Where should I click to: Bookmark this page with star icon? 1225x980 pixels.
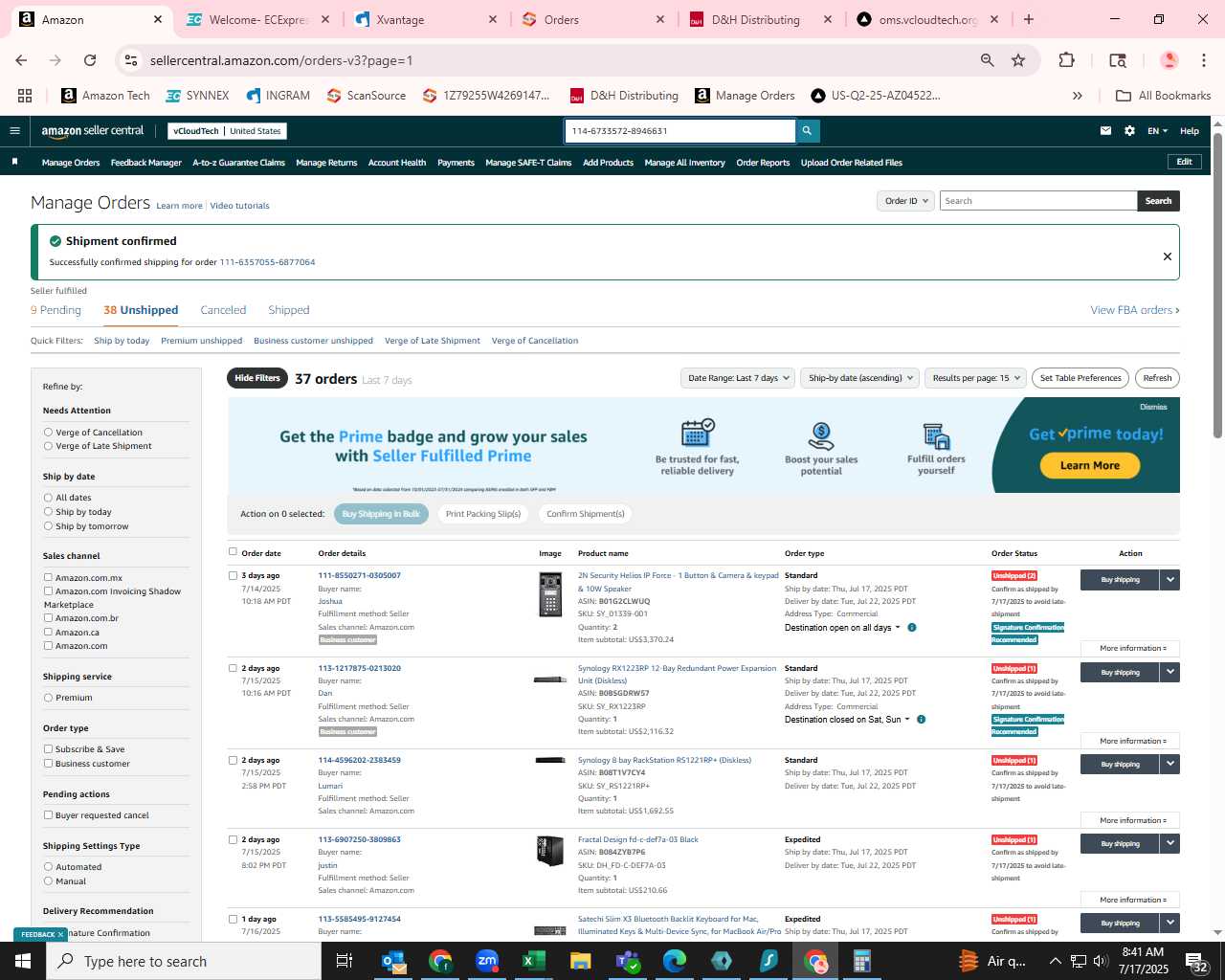tap(1018, 60)
